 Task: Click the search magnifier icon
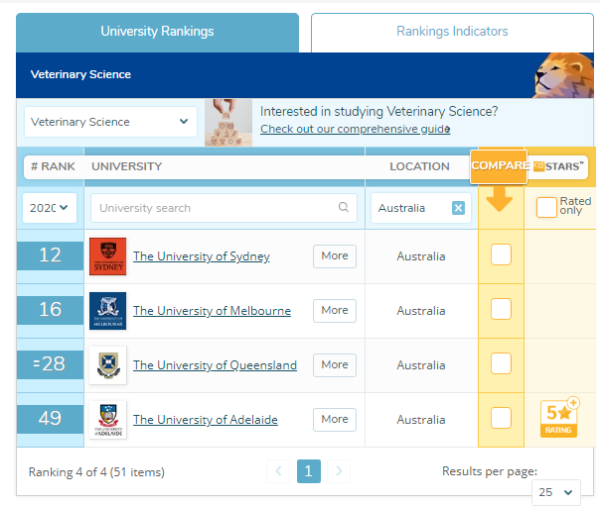pos(343,207)
